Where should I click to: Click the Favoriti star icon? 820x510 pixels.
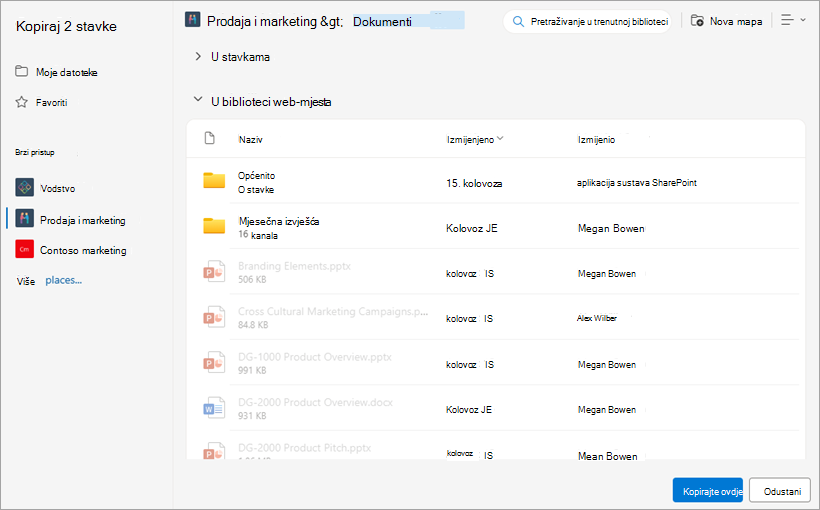tap(21, 102)
